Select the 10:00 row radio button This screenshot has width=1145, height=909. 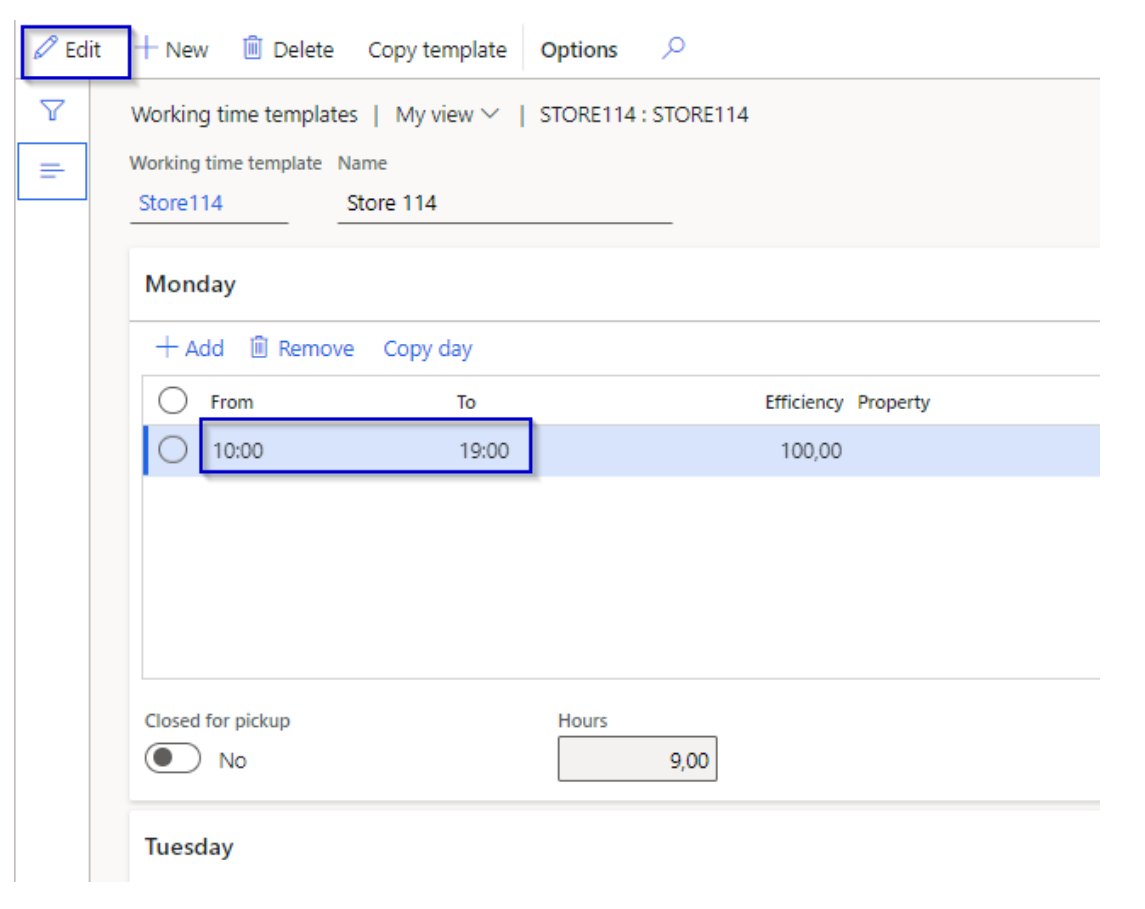pyautogui.click(x=173, y=451)
